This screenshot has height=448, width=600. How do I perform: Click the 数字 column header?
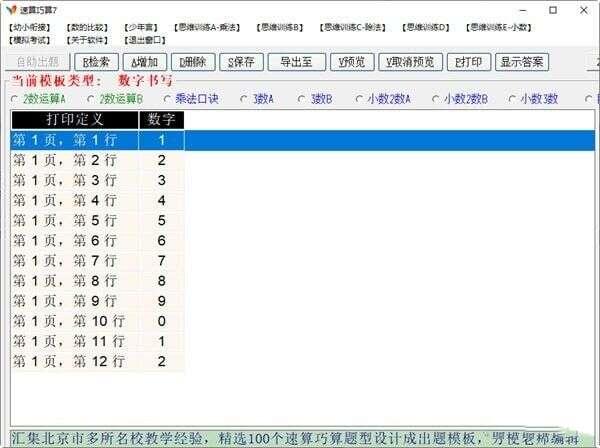pos(161,120)
